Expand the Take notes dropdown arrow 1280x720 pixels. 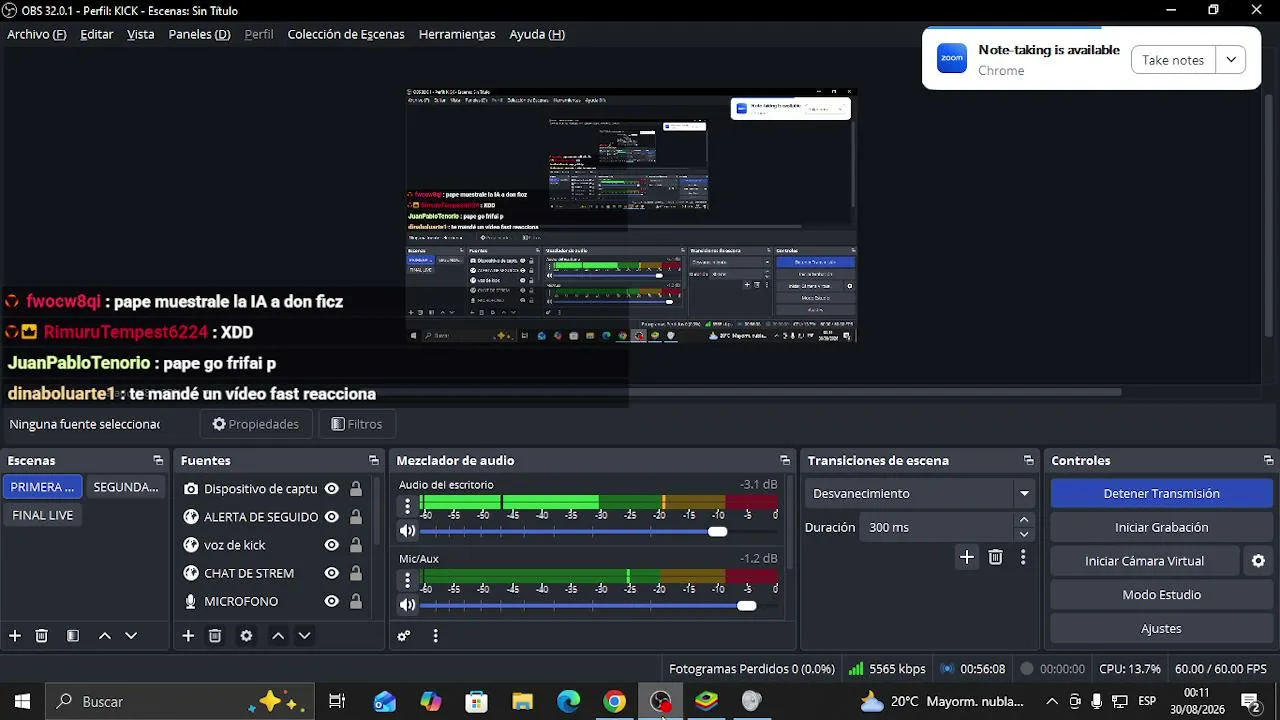1231,60
